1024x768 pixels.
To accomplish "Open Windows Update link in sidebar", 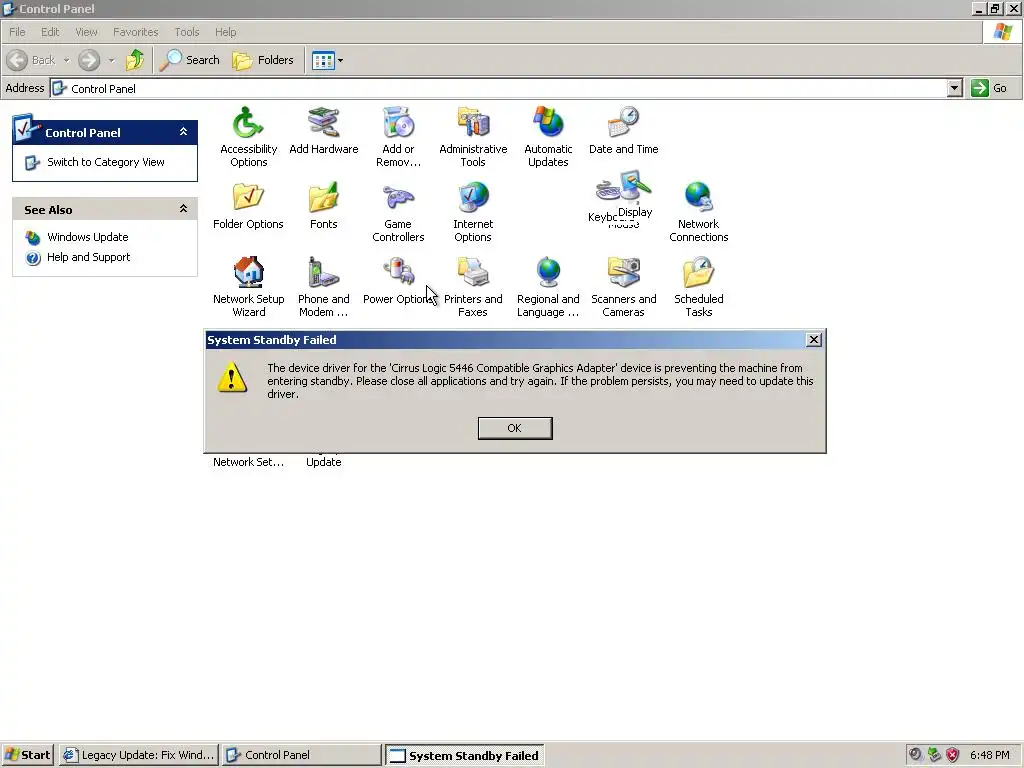I will 88,237.
